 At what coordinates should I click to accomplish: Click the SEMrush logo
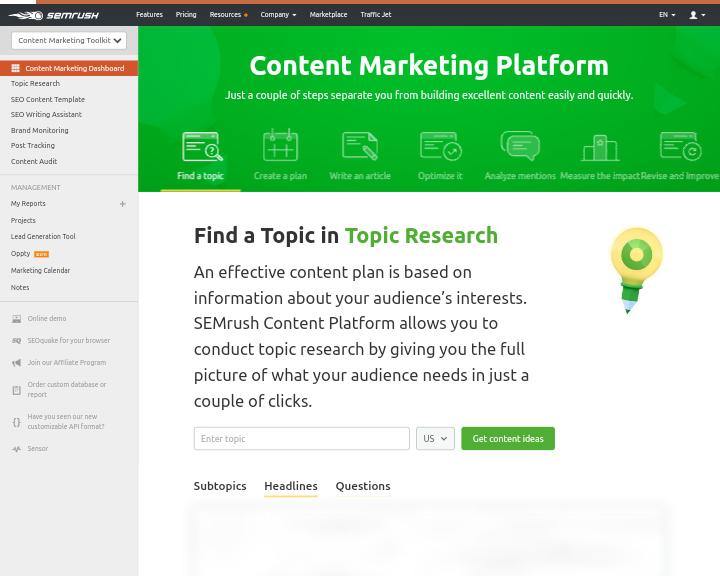pyautogui.click(x=53, y=15)
